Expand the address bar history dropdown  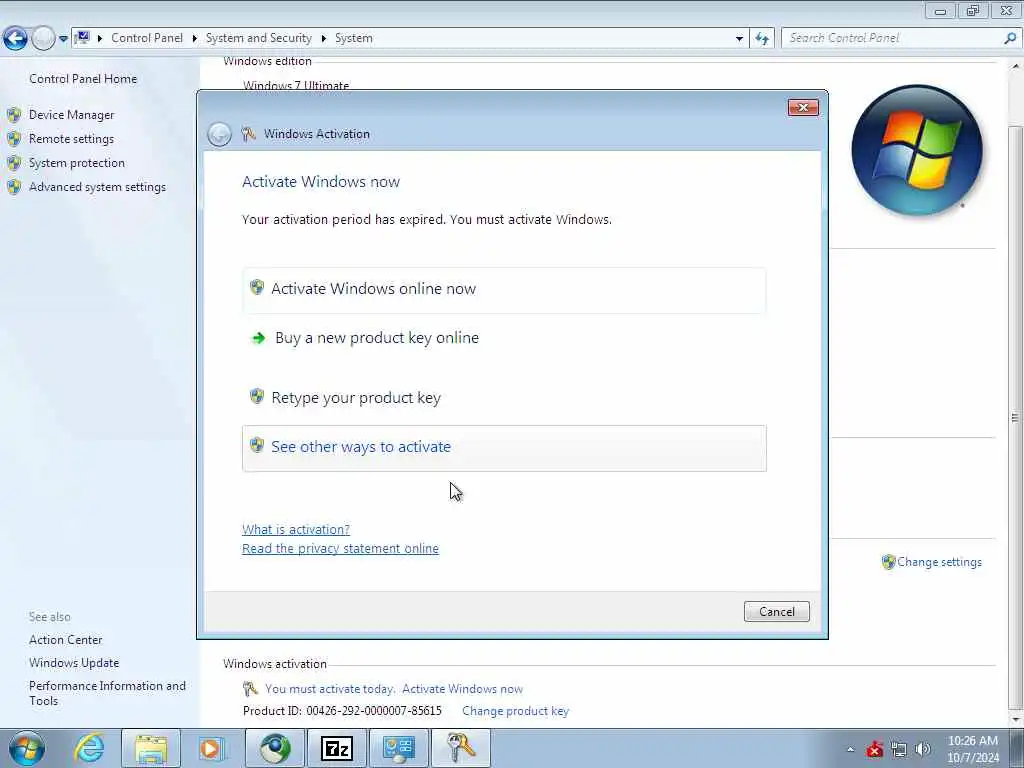click(x=739, y=39)
